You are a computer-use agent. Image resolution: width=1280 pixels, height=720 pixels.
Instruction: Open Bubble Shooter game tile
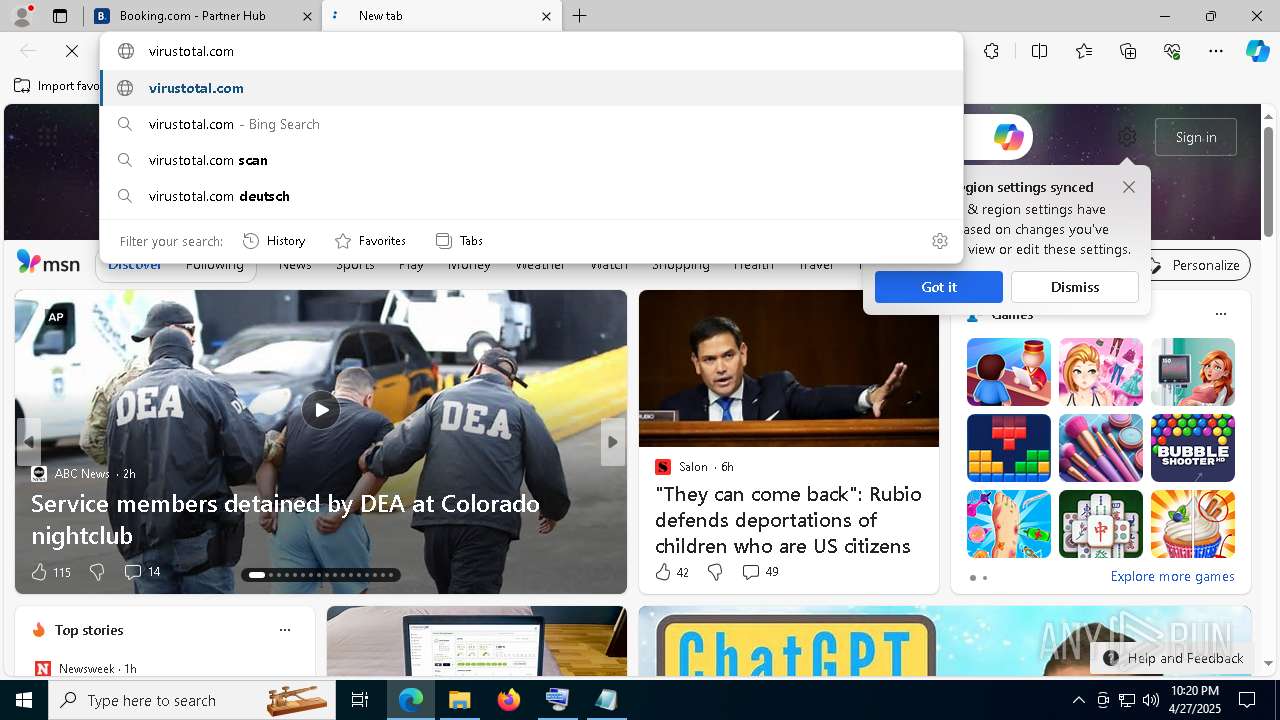pos(1193,448)
